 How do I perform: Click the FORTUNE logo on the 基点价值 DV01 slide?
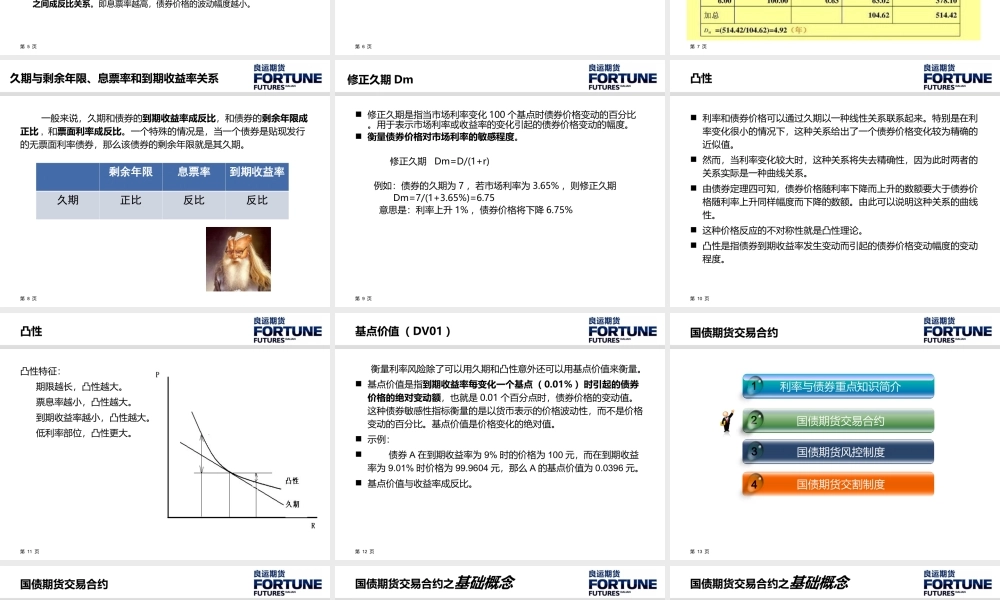coord(621,329)
